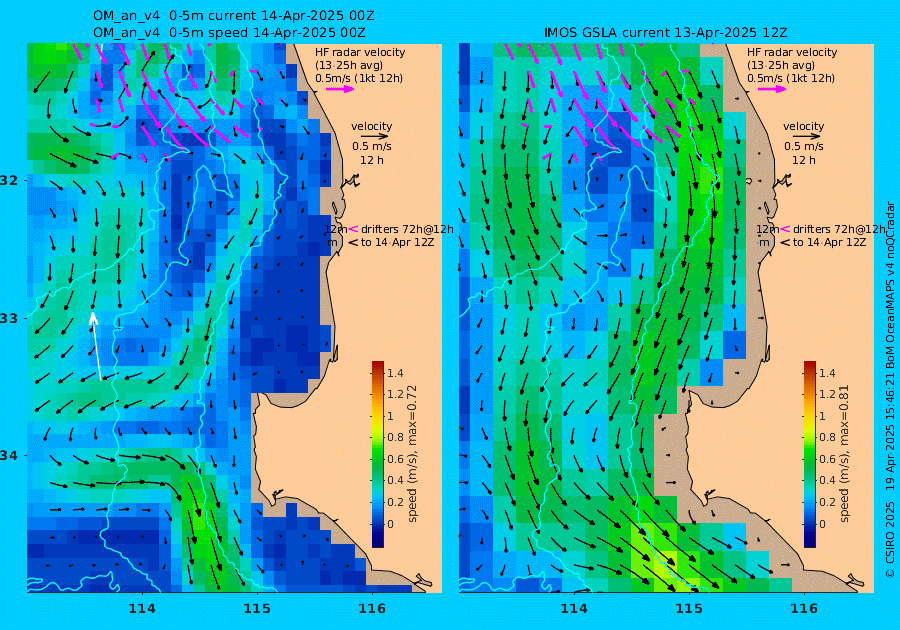The width and height of the screenshot is (900, 630).
Task: Click the '0.4' tick on left colorbar
Action: [x=395, y=481]
